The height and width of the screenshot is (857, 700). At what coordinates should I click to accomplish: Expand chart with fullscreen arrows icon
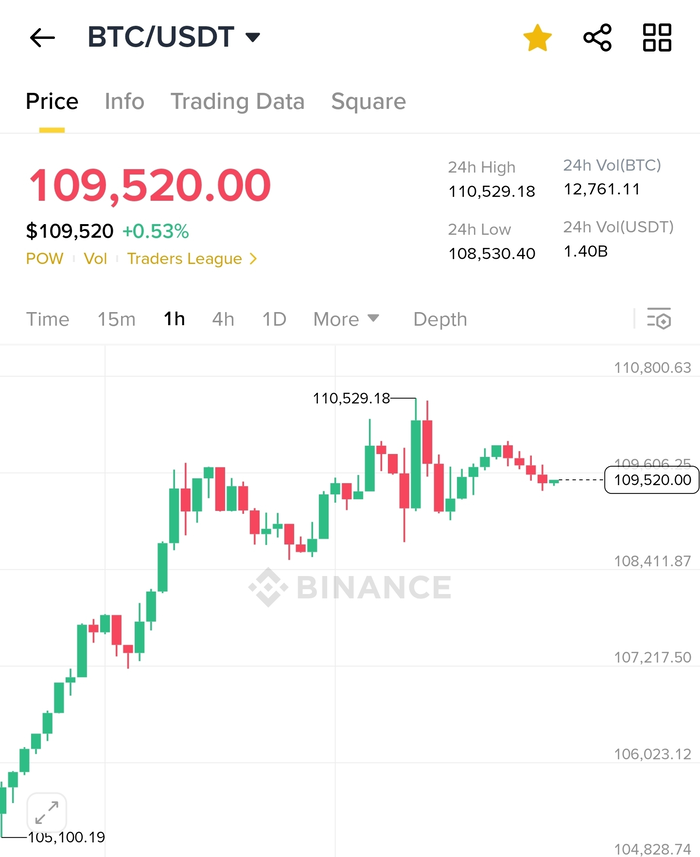click(x=46, y=812)
